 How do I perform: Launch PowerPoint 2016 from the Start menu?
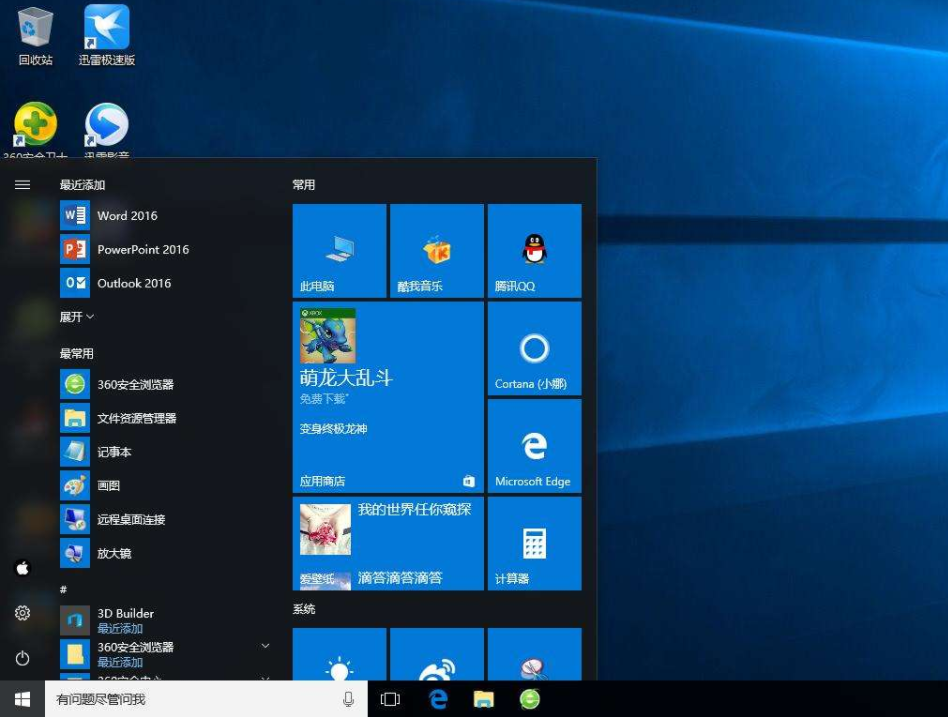tap(142, 249)
